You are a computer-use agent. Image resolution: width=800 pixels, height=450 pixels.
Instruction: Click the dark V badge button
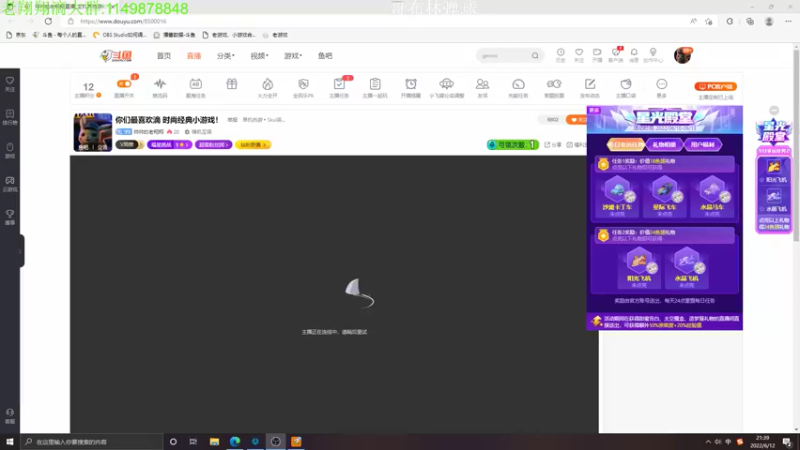pyautogui.click(x=129, y=145)
